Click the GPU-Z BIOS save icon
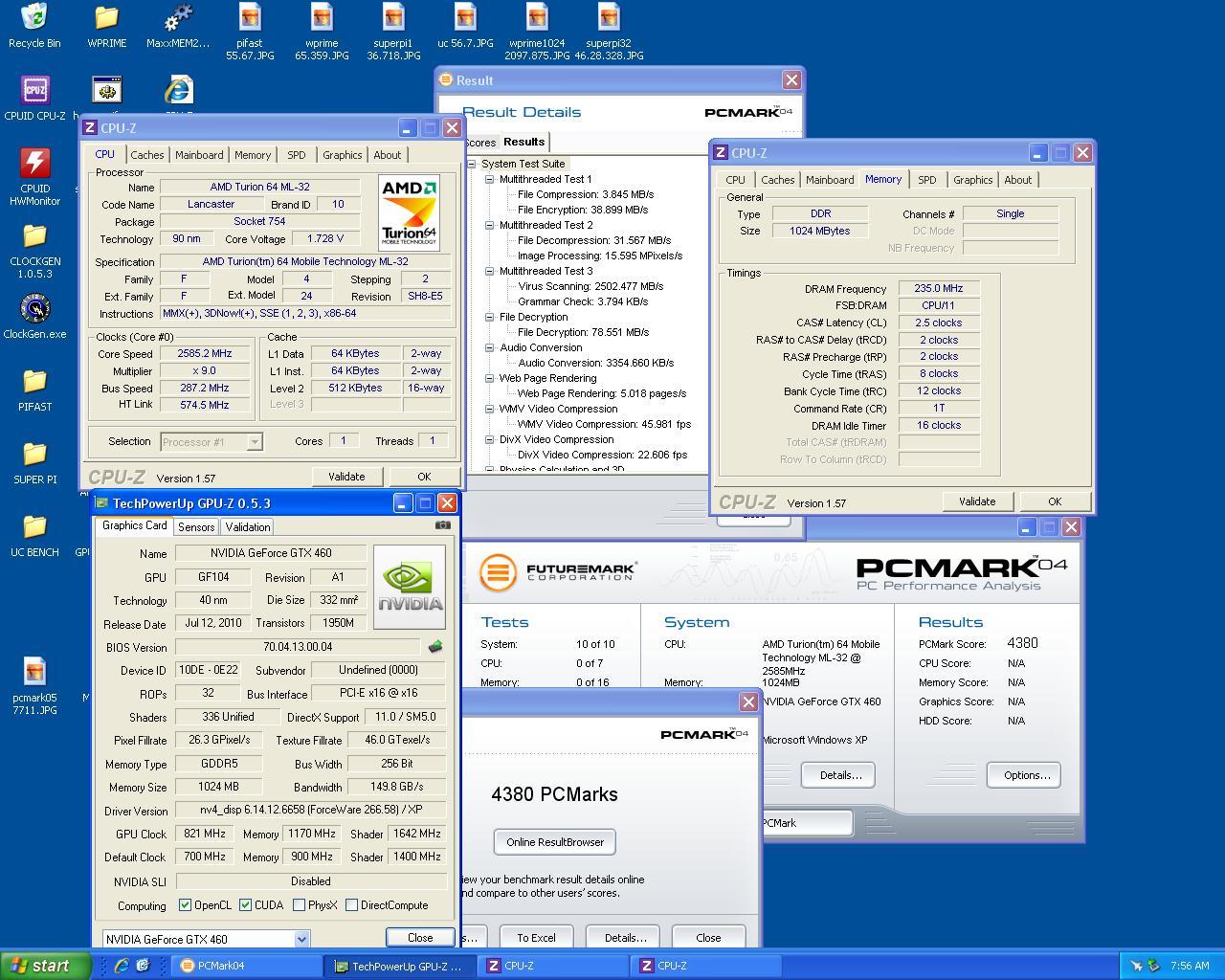 tap(435, 647)
